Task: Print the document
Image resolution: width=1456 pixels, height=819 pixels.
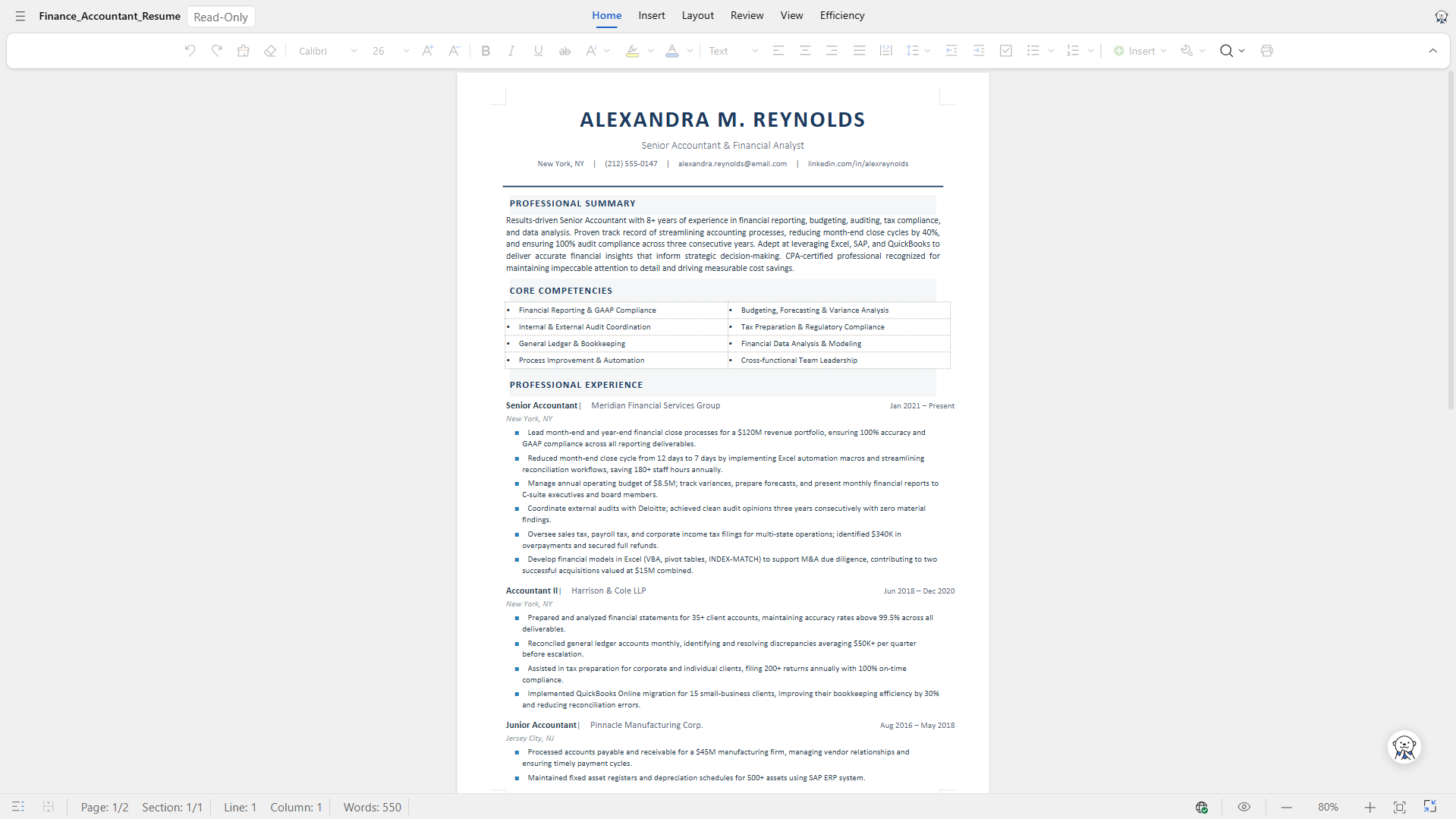Action: pyautogui.click(x=1266, y=51)
